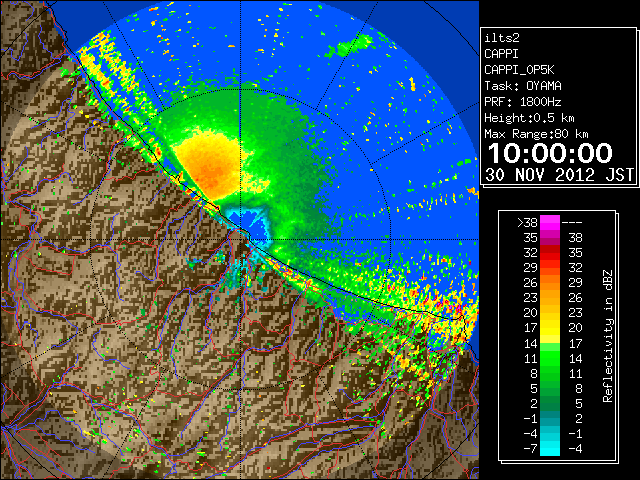The image size is (640, 480).
Task: Click the 'ilts2' radar name label
Action: click(502, 38)
